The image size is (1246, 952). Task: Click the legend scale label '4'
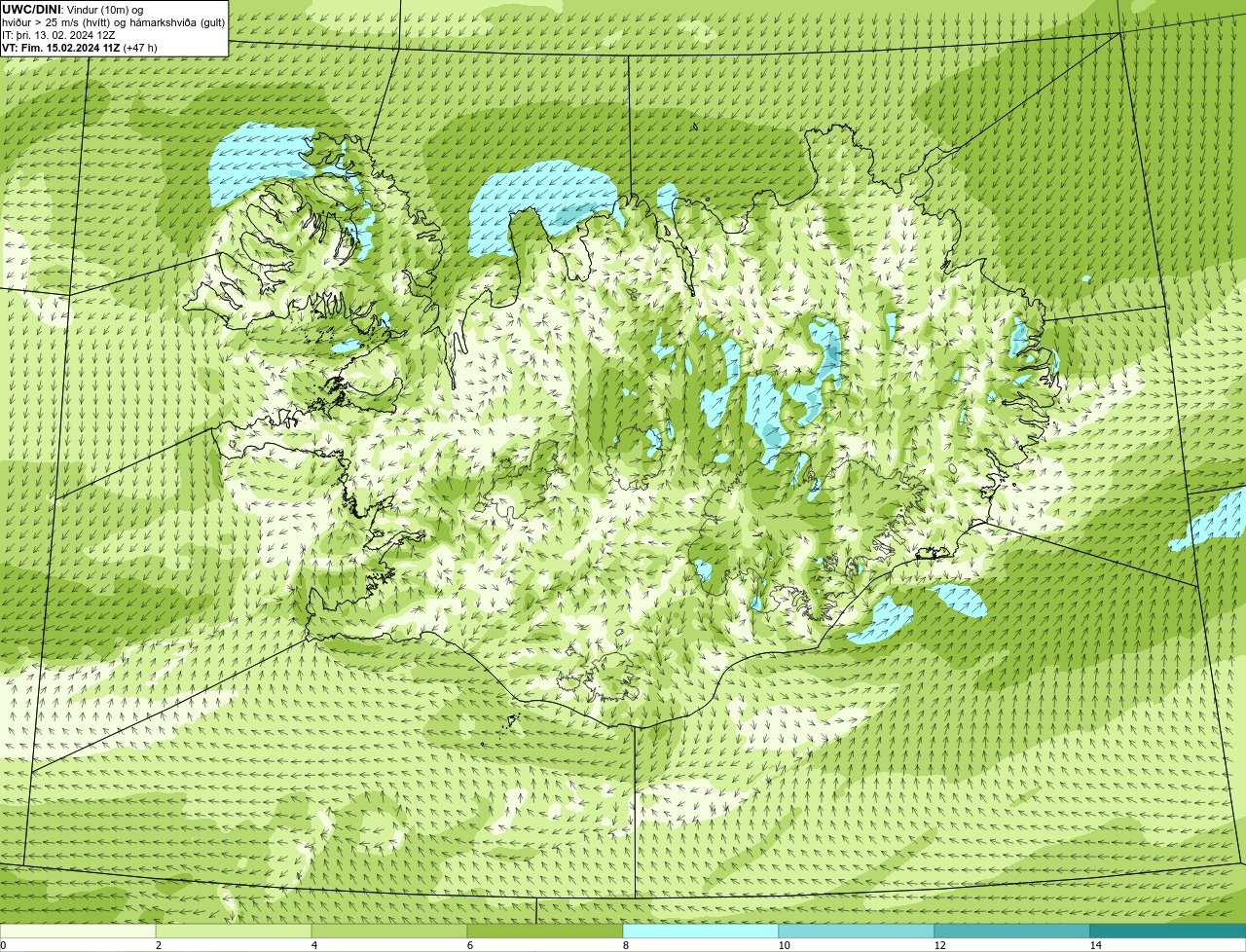coord(313,945)
